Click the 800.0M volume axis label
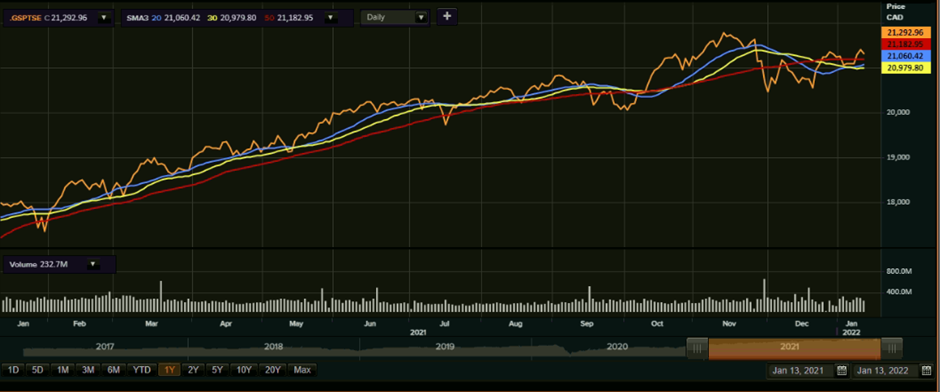 click(899, 272)
